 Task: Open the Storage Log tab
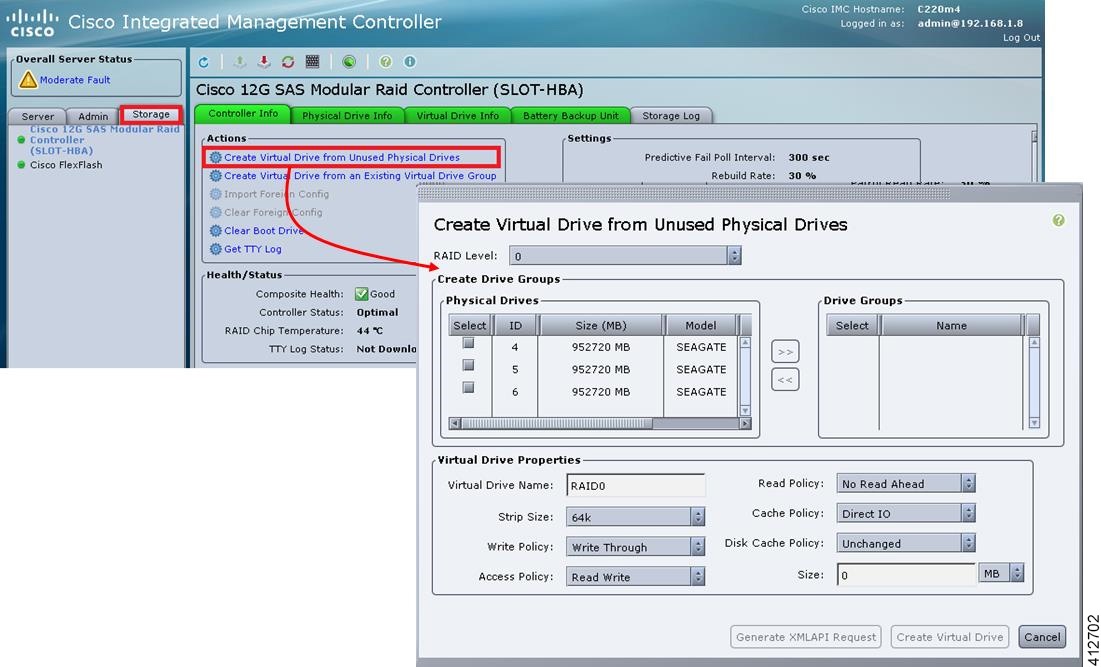[671, 115]
